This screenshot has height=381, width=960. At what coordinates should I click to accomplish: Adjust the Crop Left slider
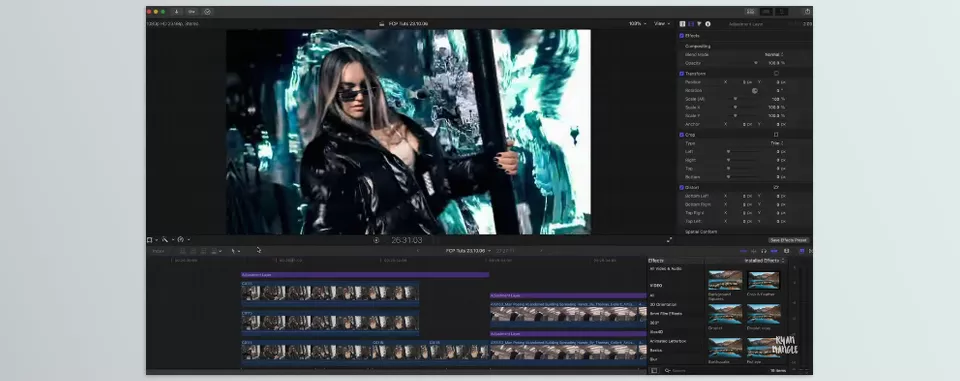point(729,151)
